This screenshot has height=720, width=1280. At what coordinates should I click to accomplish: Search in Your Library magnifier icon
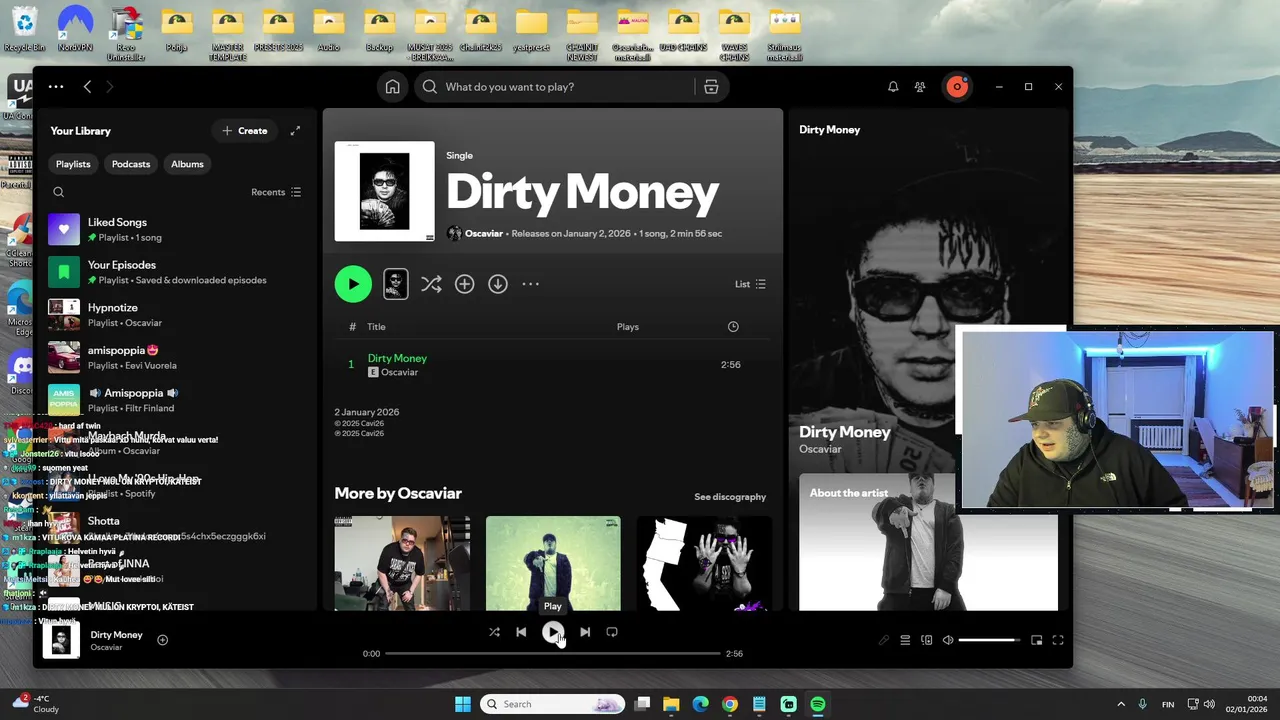point(58,192)
